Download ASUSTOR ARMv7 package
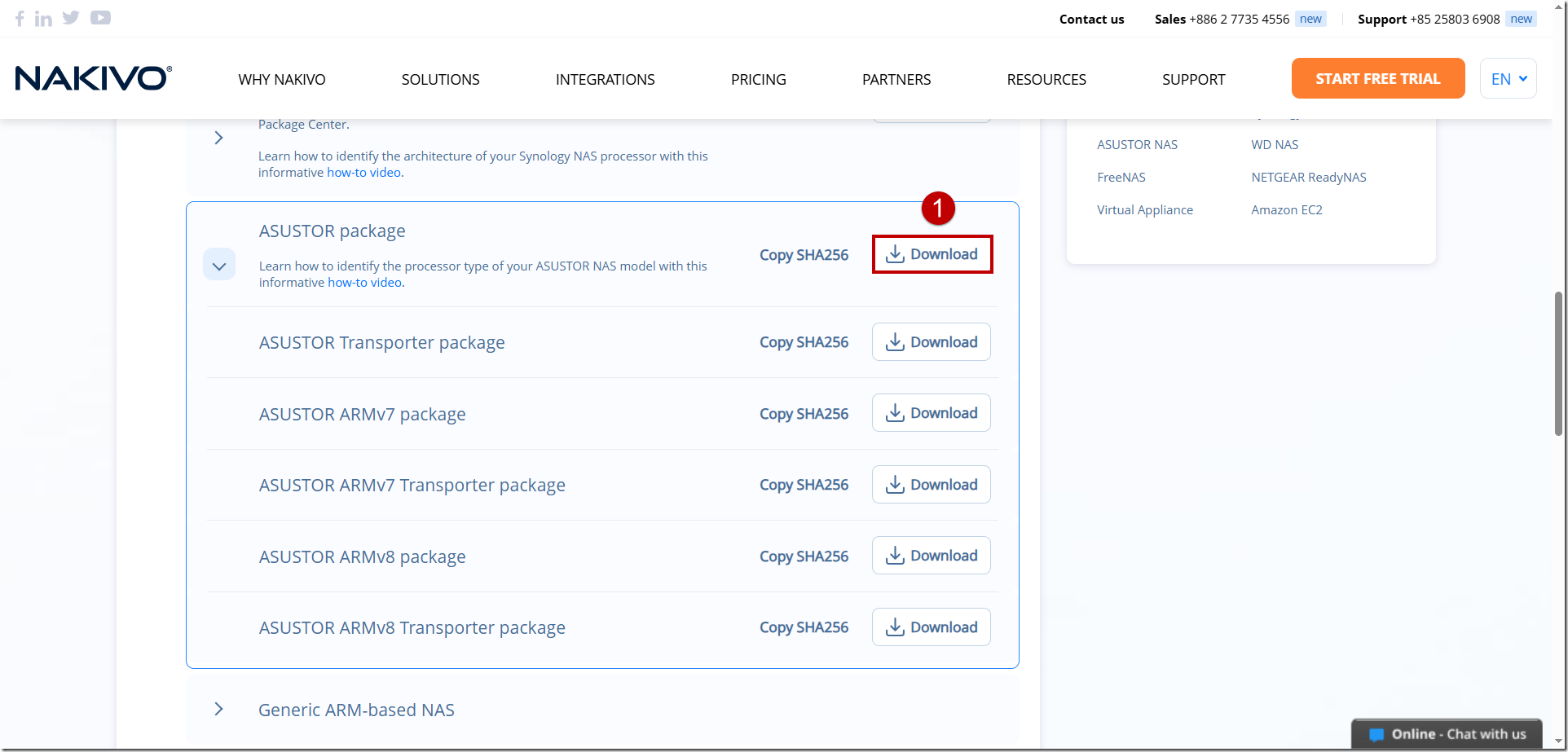The image size is (1568, 752). tap(932, 413)
